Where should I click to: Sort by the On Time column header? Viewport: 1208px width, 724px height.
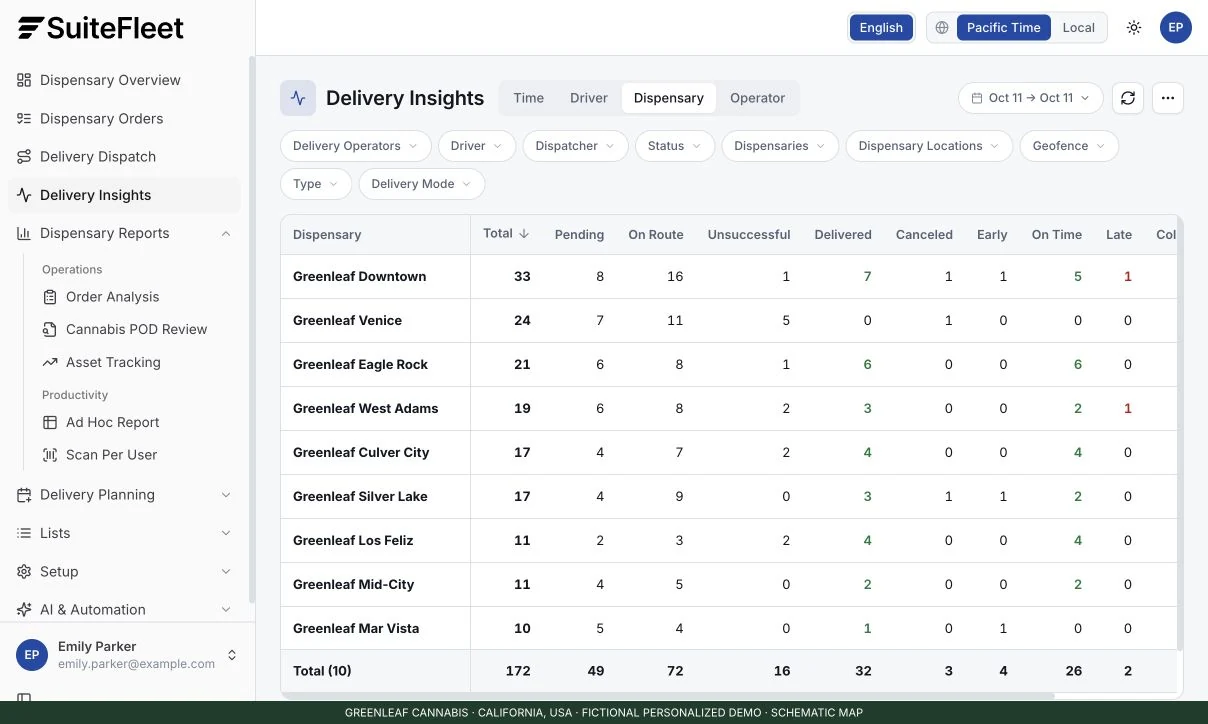(1057, 235)
